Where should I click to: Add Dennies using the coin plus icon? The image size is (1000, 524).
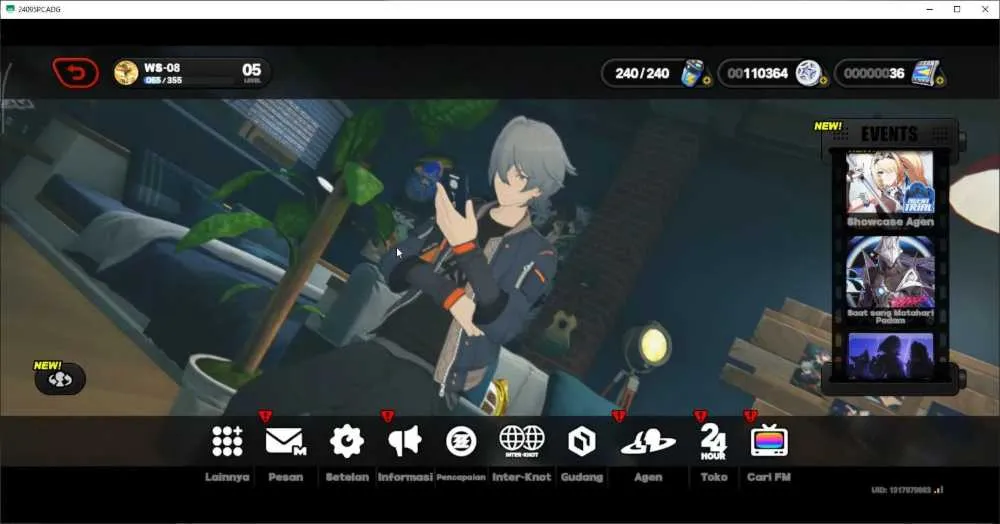pos(823,81)
